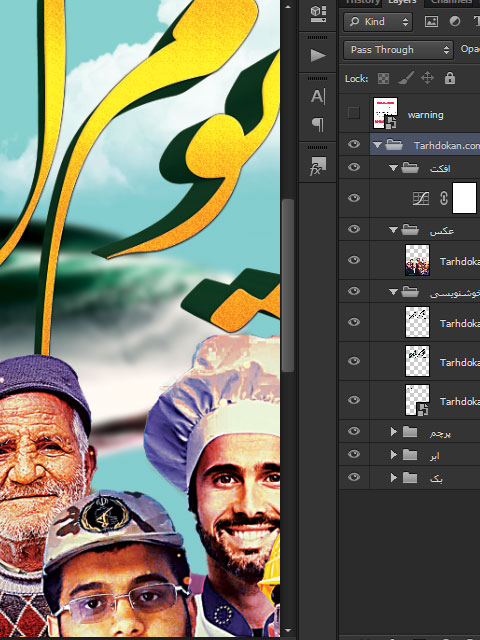Expand the بک group
This screenshot has height=640, width=480.
coord(393,477)
